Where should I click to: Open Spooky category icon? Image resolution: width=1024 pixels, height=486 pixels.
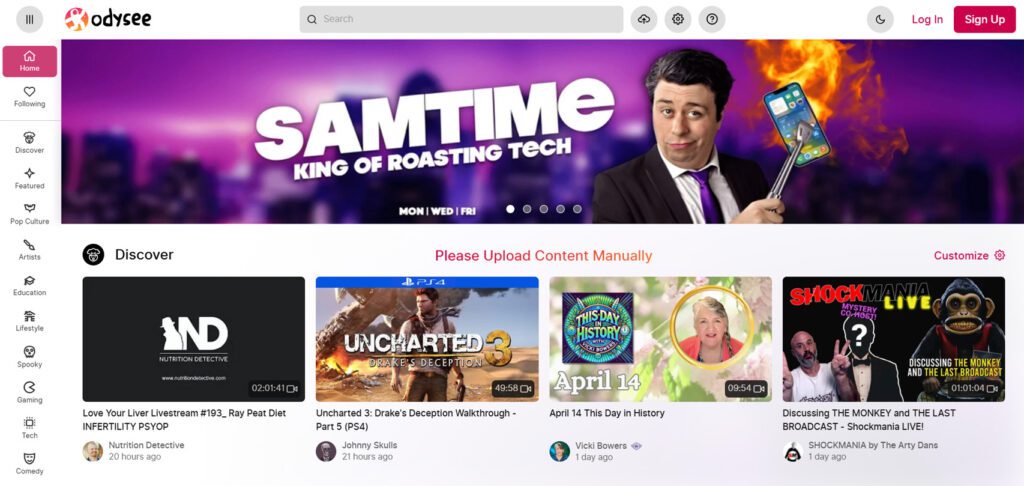[x=29, y=352]
